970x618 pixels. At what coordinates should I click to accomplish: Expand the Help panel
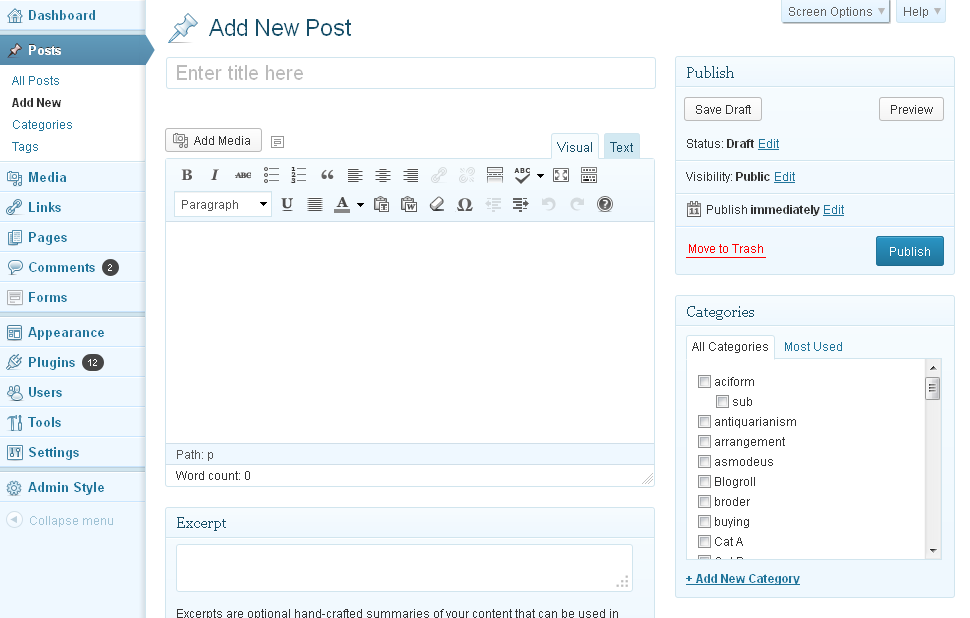pyautogui.click(x=921, y=12)
